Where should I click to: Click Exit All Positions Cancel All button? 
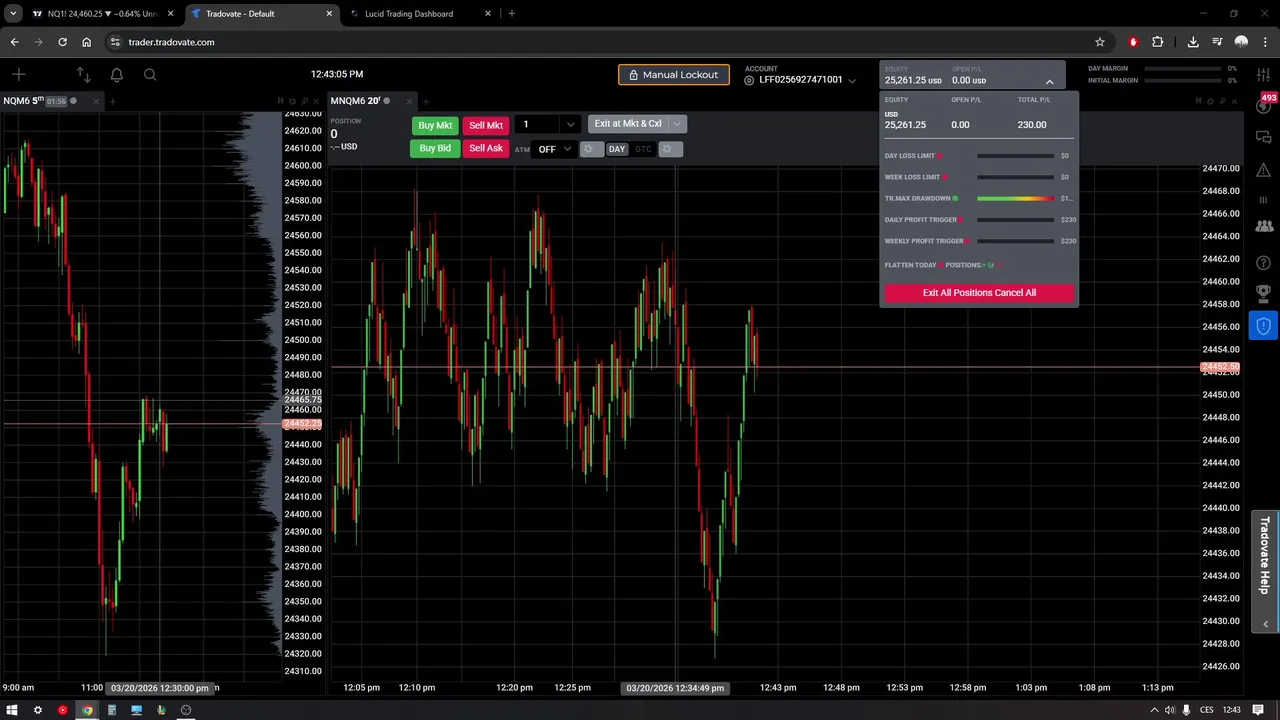coord(979,293)
